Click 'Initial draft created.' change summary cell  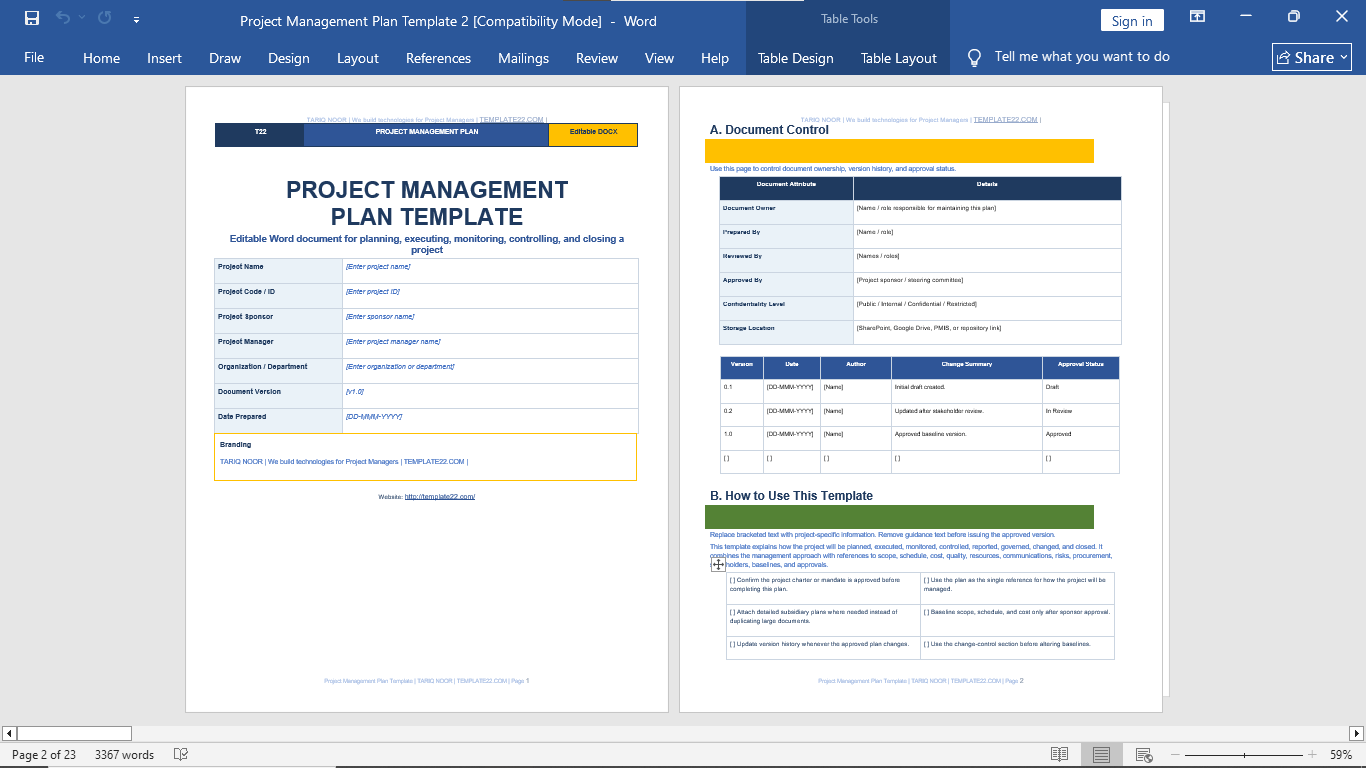click(x=966, y=391)
